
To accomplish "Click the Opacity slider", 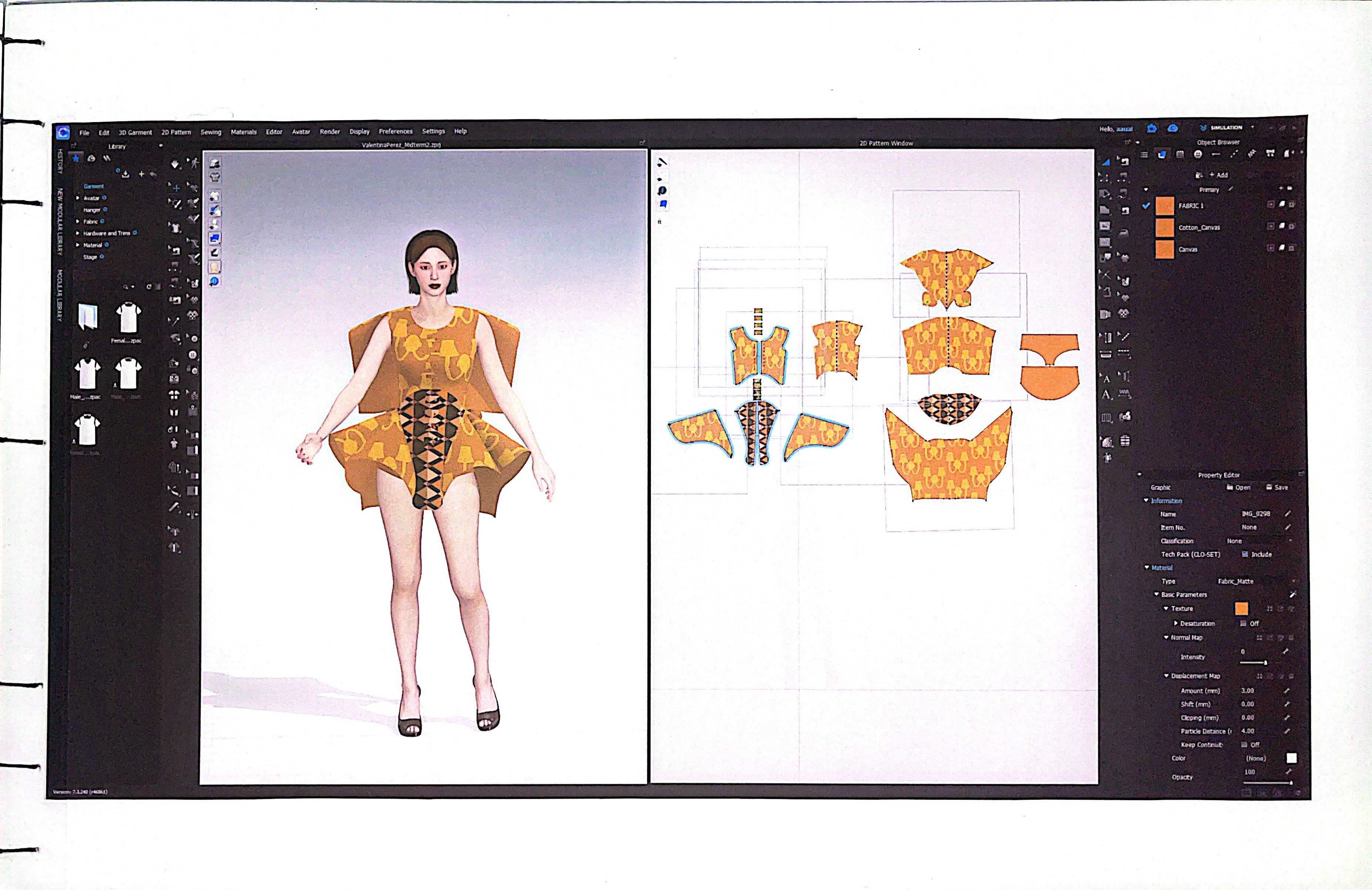I will pyautogui.click(x=1268, y=783).
